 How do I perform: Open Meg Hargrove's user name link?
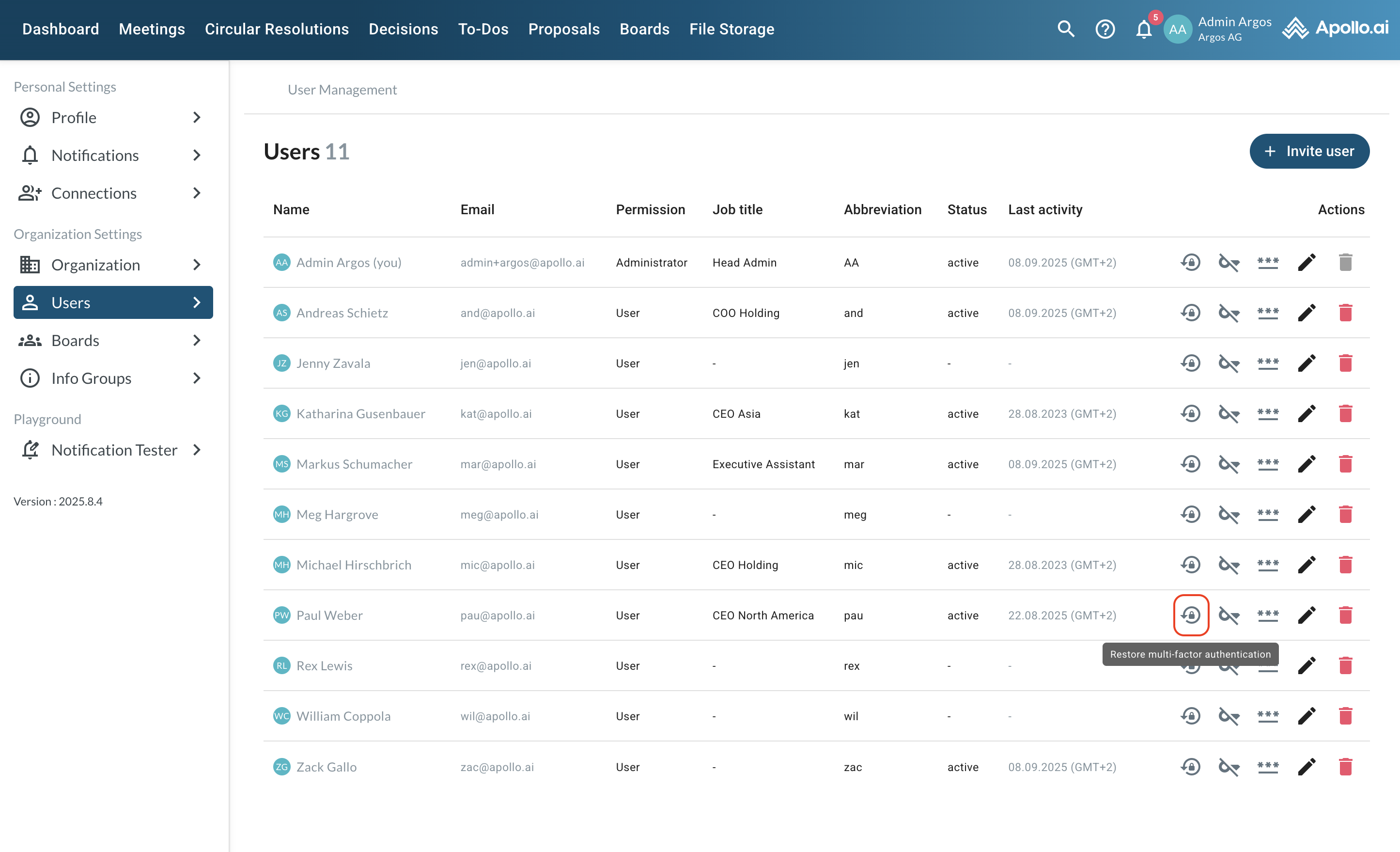click(x=337, y=514)
